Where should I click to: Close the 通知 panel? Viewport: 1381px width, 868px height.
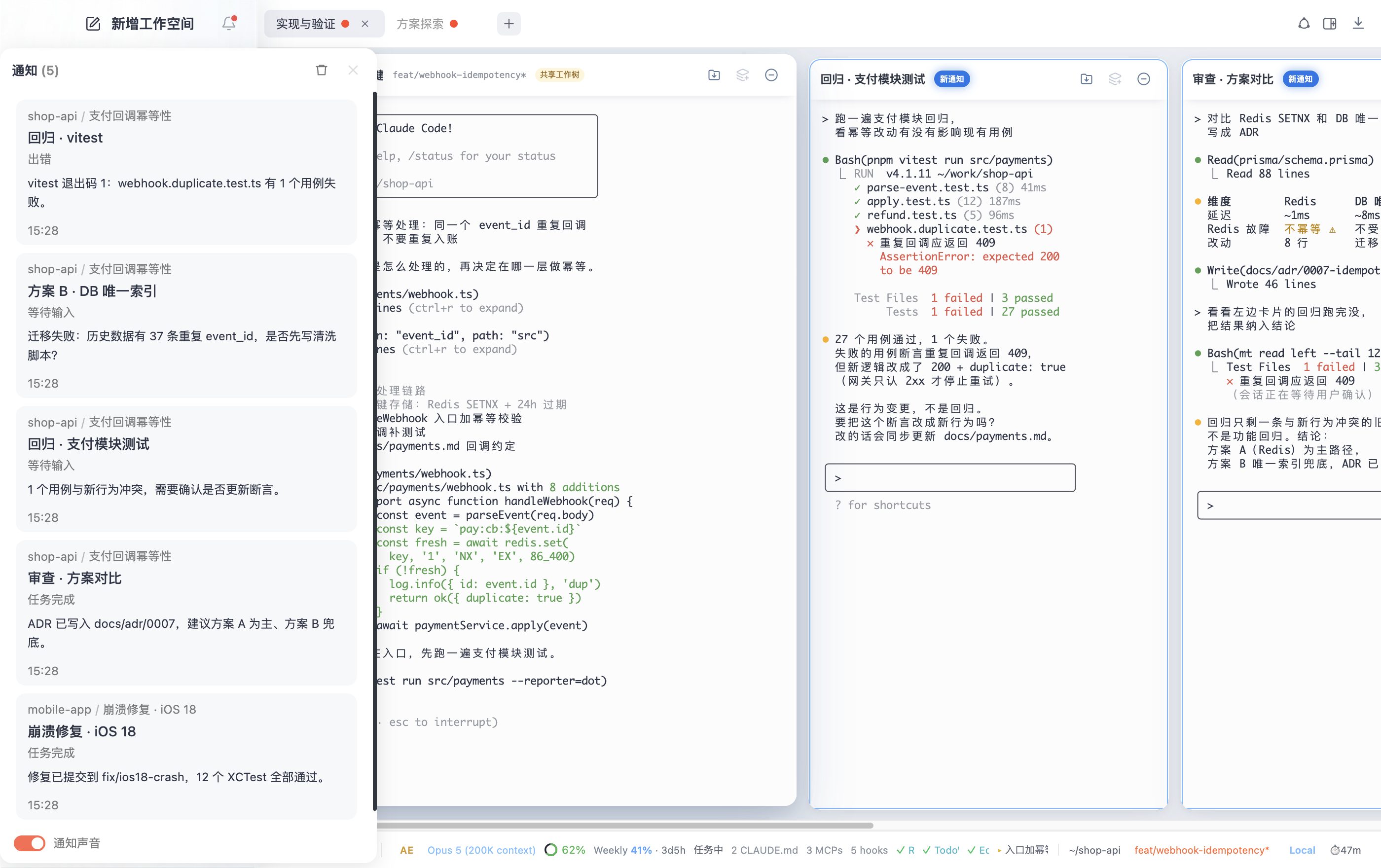[x=353, y=70]
